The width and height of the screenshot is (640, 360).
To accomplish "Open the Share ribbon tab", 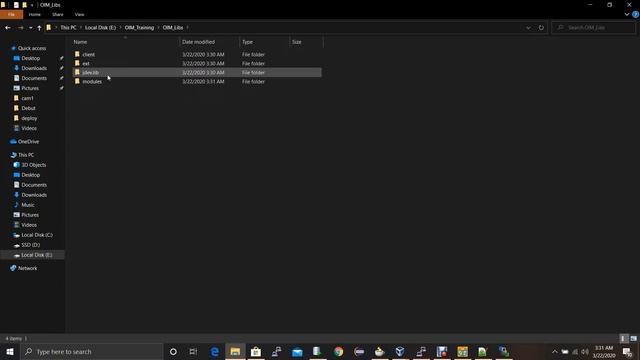I will 58,14.
